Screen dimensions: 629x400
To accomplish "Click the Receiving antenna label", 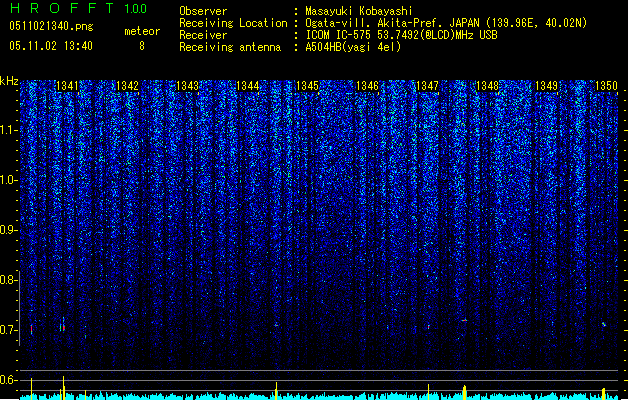I will [x=230, y=47].
